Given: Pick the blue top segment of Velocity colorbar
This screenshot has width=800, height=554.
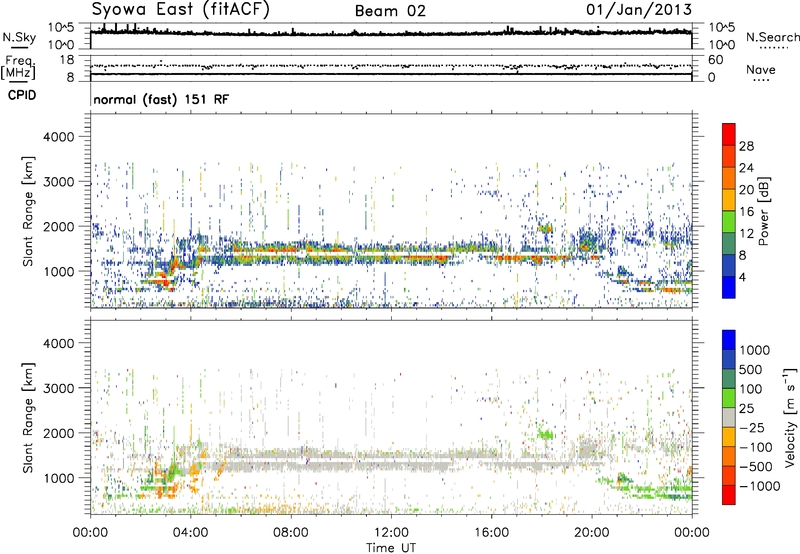Looking at the screenshot, I should pos(729,340).
